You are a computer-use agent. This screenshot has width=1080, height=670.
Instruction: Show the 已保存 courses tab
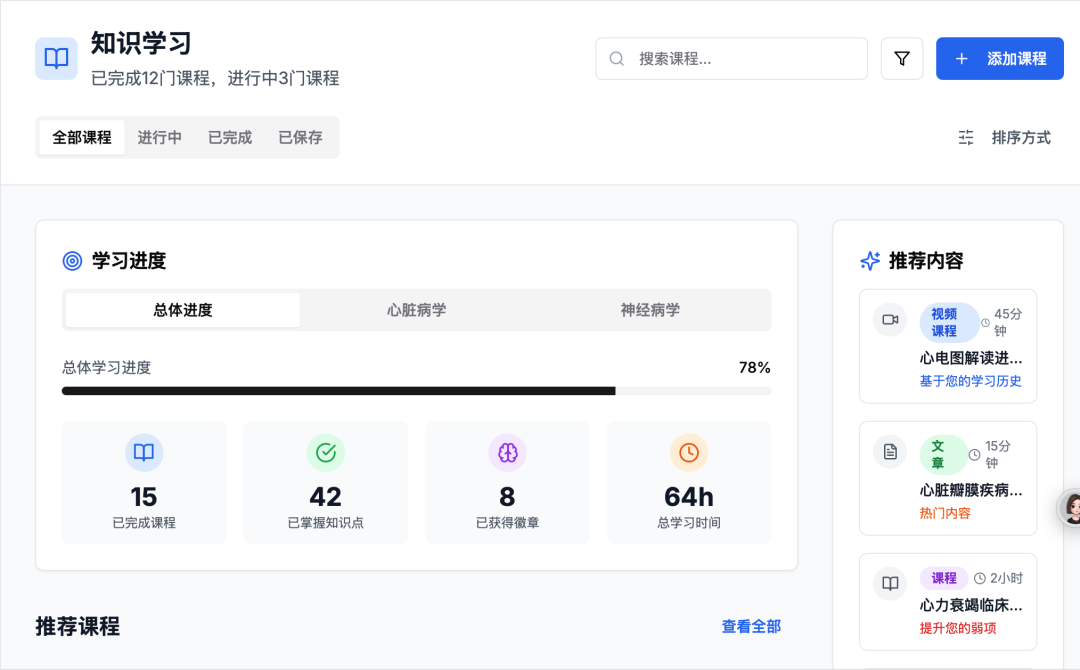point(300,138)
